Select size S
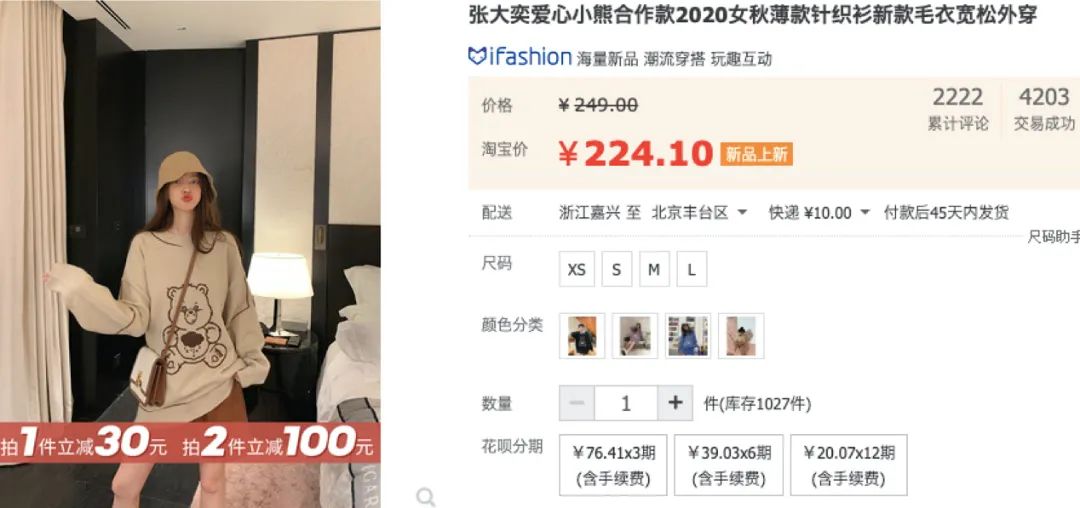Screen dimensions: 1080x508 (616, 270)
